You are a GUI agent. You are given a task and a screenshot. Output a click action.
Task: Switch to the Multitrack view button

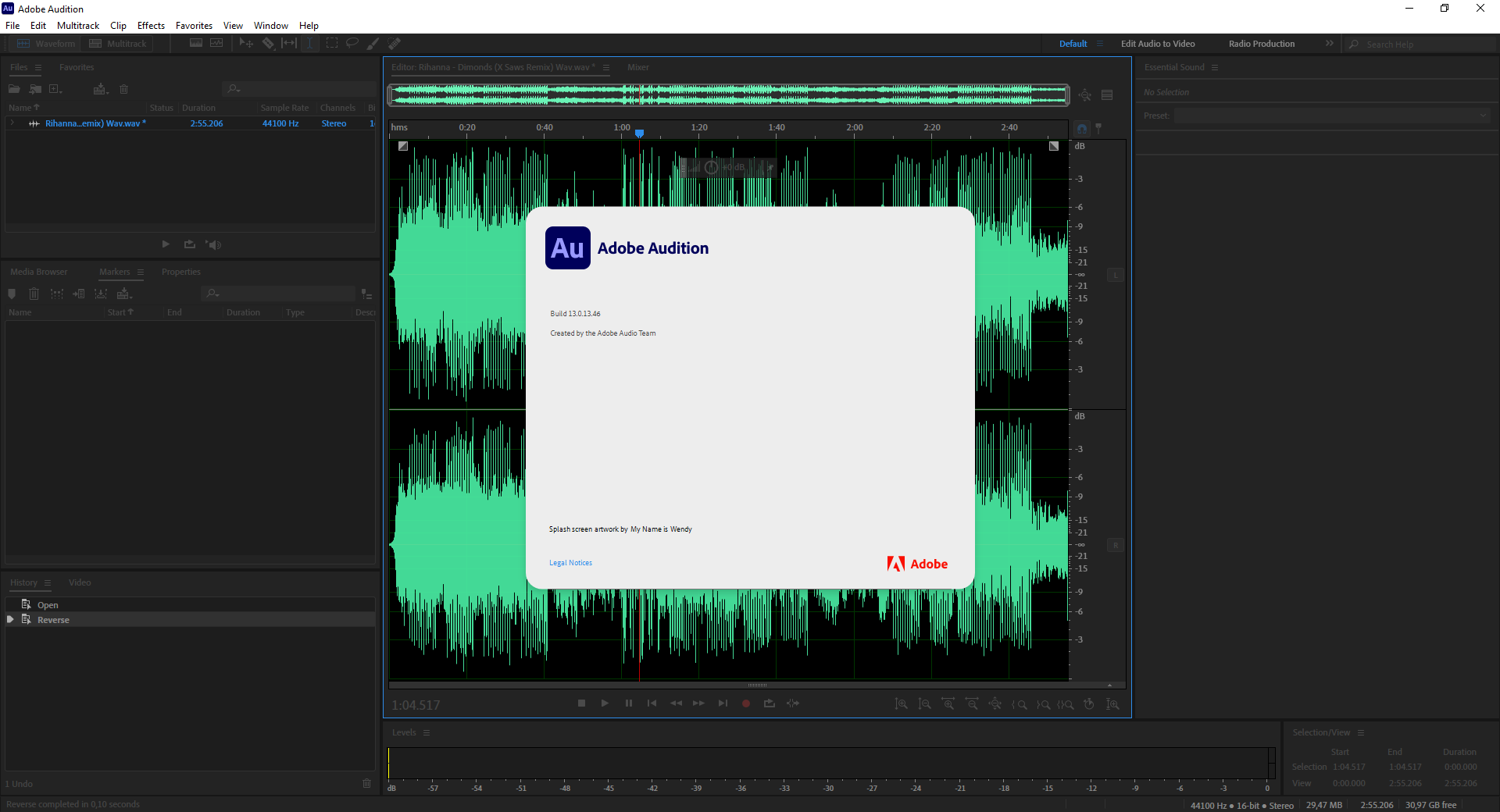click(x=118, y=44)
